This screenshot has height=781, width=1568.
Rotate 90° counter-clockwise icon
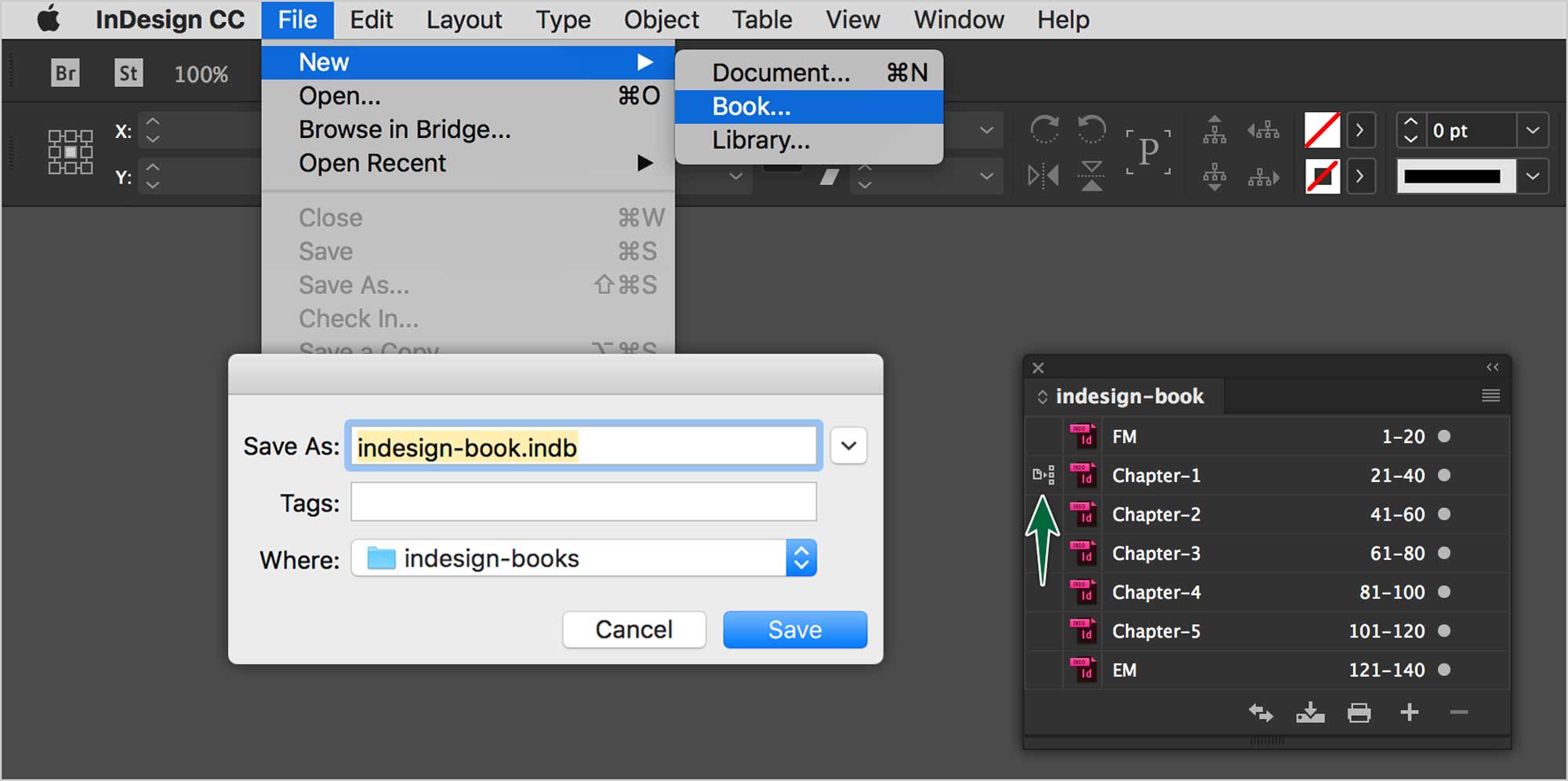coord(1091,129)
